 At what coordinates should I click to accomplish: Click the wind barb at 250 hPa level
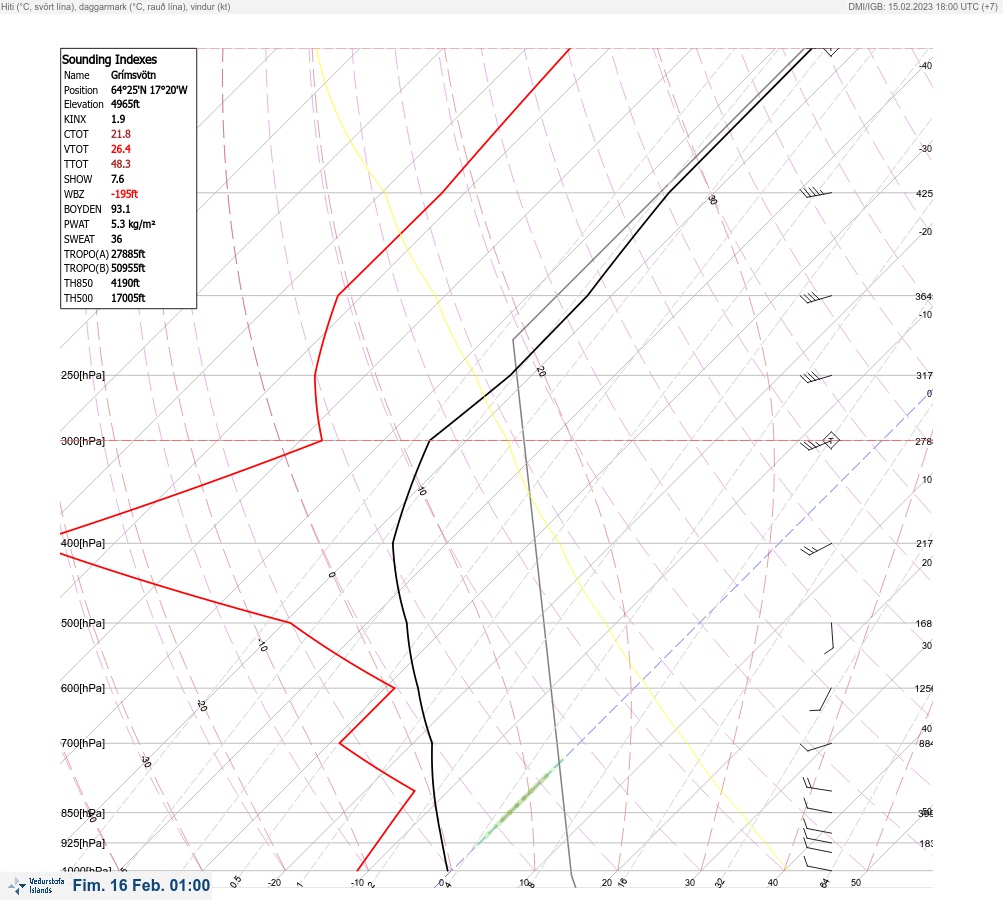tap(816, 377)
